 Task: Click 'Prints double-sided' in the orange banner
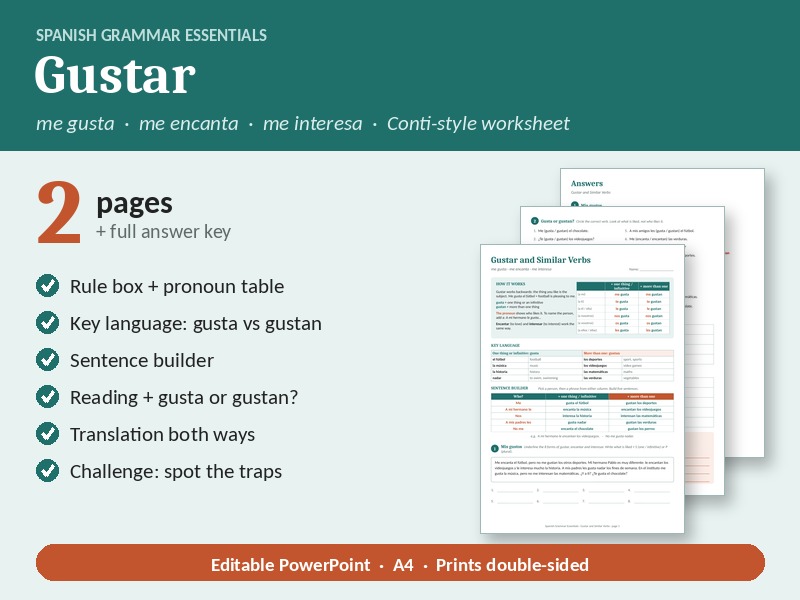click(512, 565)
